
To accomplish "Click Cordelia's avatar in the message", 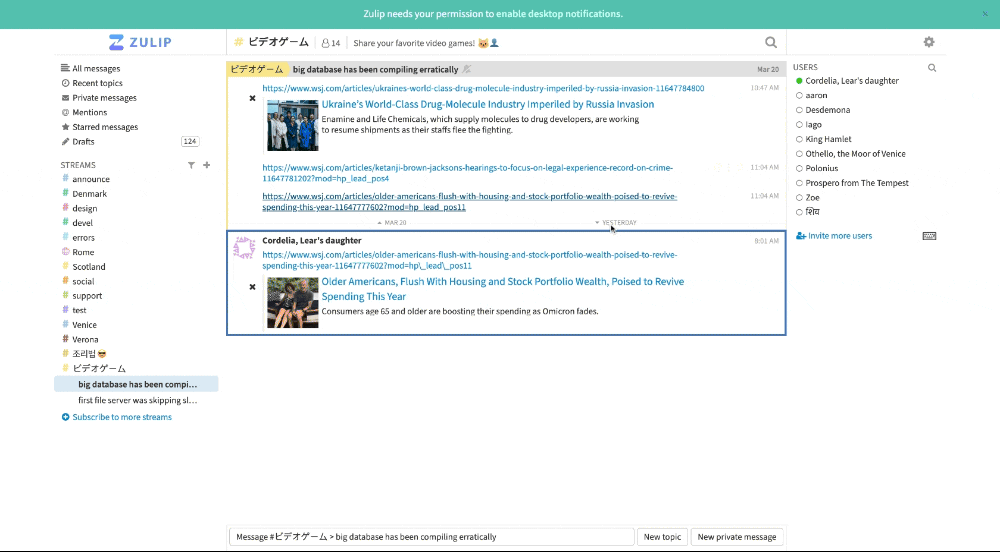I will [244, 247].
